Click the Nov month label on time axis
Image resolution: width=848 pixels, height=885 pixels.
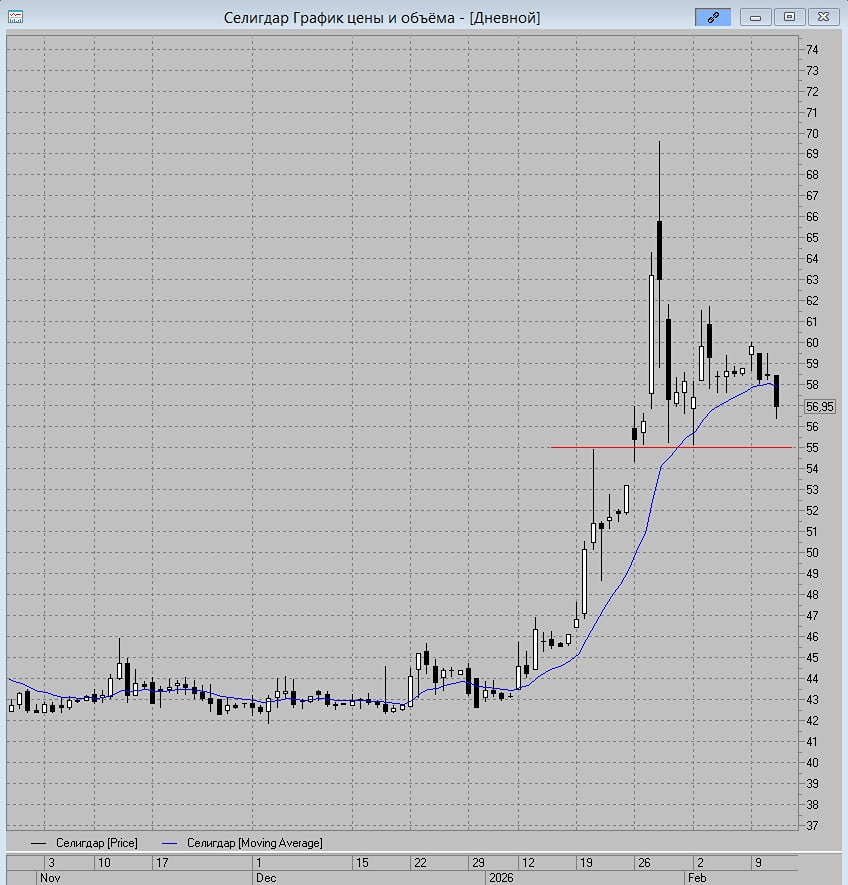coord(50,878)
